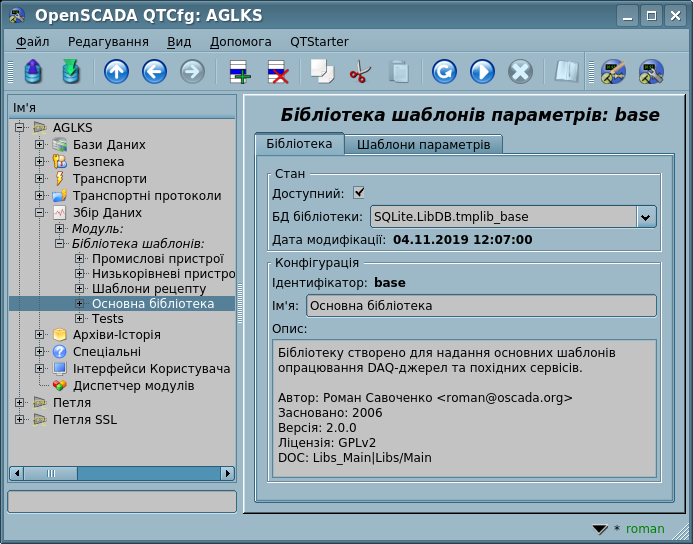Expand the Архіви-Історія node

[39, 335]
